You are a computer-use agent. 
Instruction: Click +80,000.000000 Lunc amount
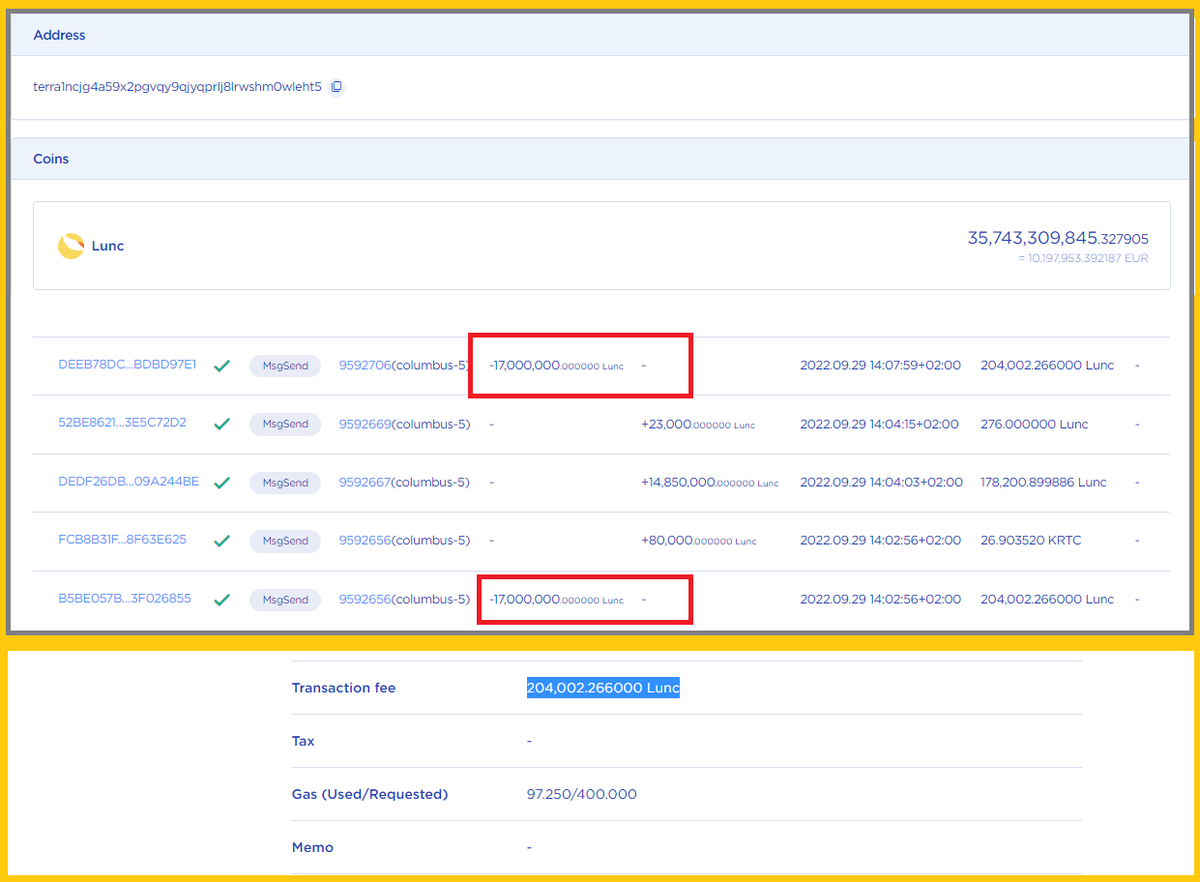pyautogui.click(x=699, y=541)
